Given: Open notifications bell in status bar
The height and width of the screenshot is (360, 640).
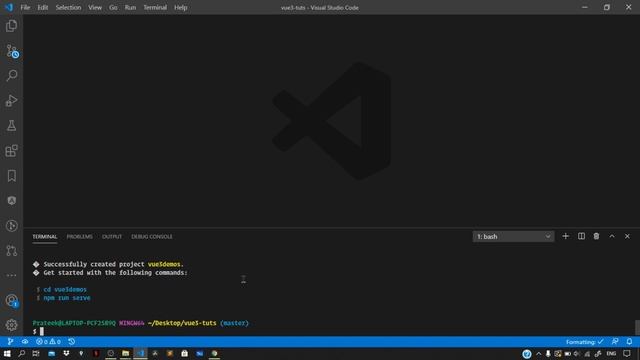Looking at the screenshot, I should pos(629,342).
